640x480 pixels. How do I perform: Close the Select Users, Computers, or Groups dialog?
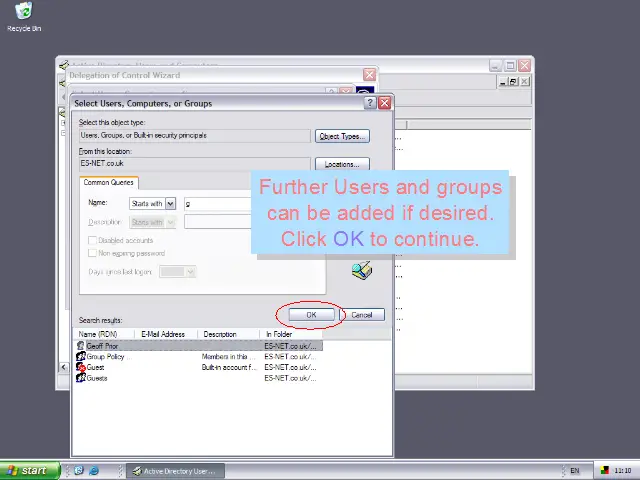coord(384,103)
